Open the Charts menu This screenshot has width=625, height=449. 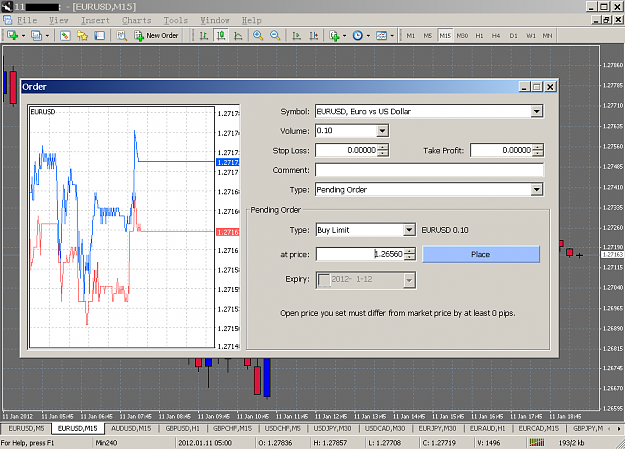click(x=137, y=20)
